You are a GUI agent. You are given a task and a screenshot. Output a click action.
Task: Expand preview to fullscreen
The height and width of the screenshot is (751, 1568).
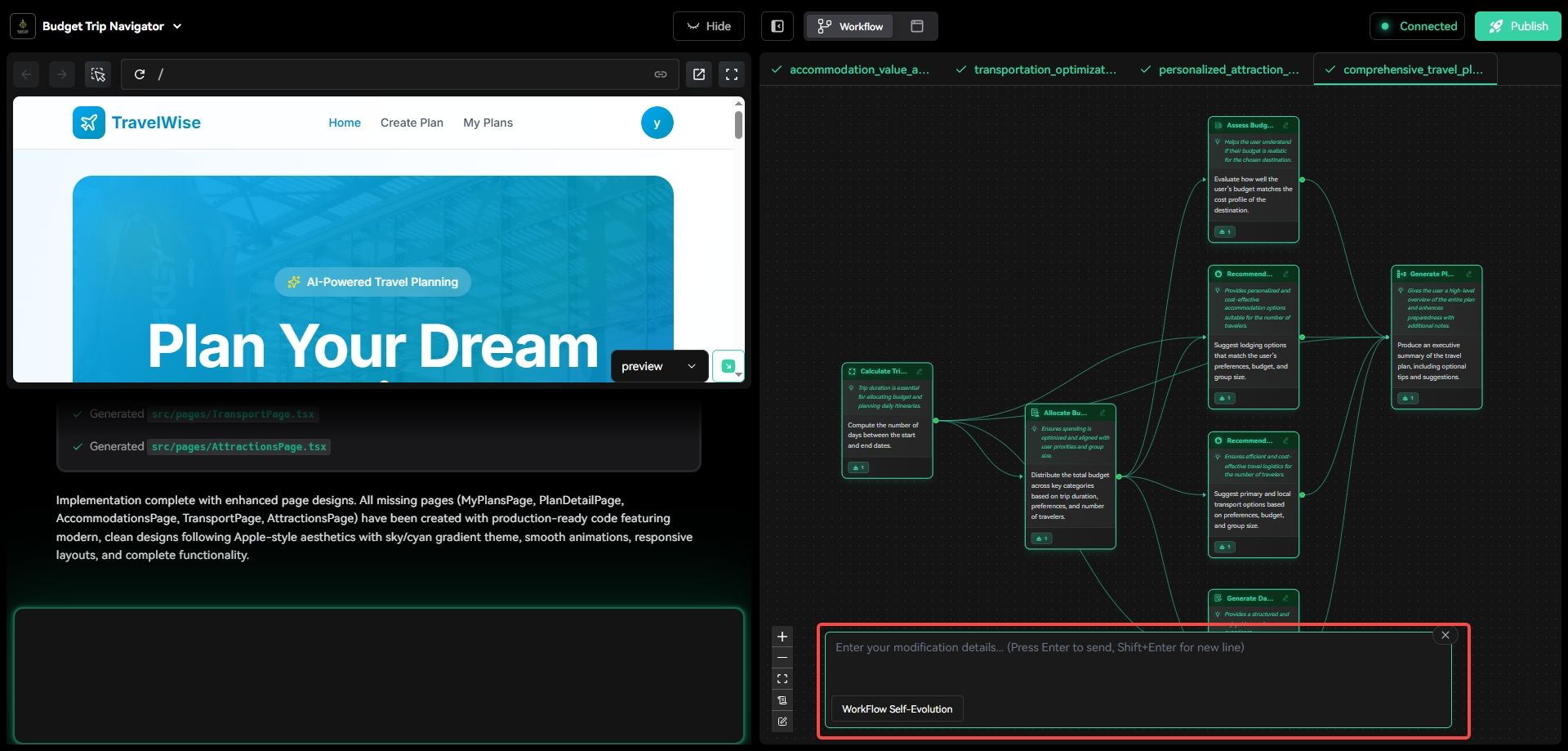[732, 74]
